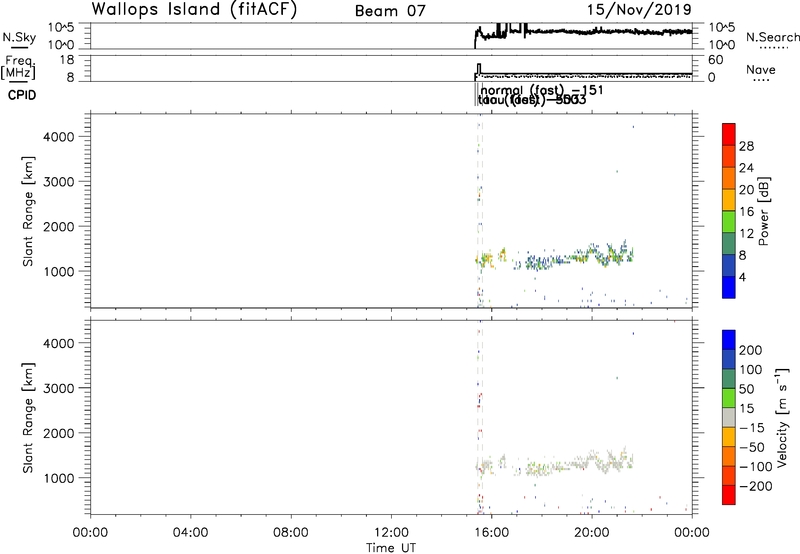This screenshot has height=554, width=800.
Task: Click the Time UT axis label
Action: pyautogui.click(x=391, y=548)
